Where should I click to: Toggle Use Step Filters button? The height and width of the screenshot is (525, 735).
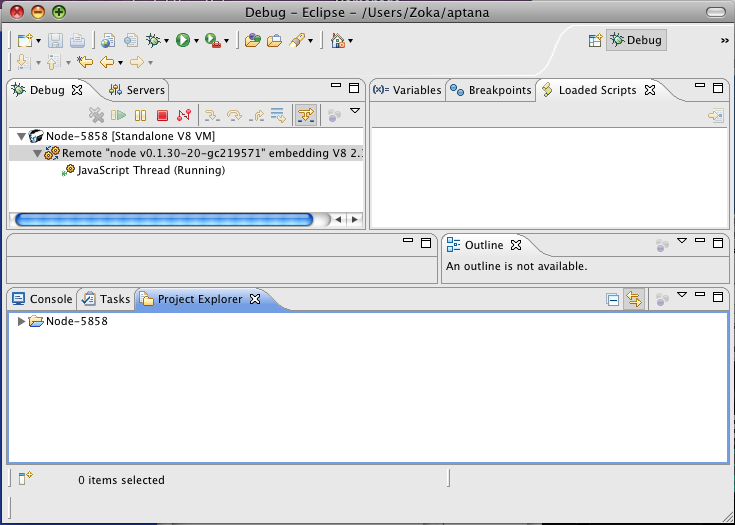pos(306,115)
